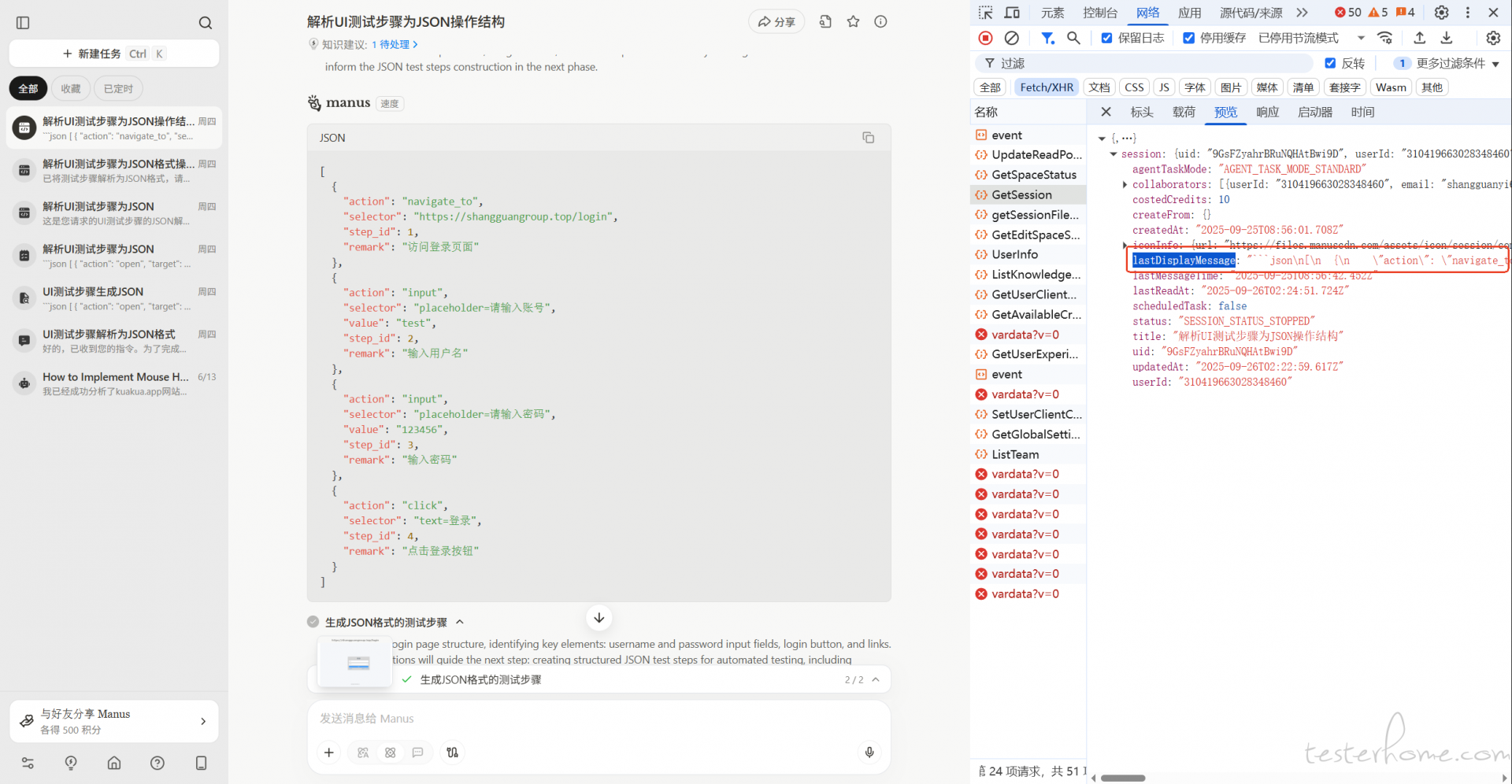This screenshot has height=784, width=1512.
Task: Export HAR file download icon
Action: click(x=1447, y=38)
